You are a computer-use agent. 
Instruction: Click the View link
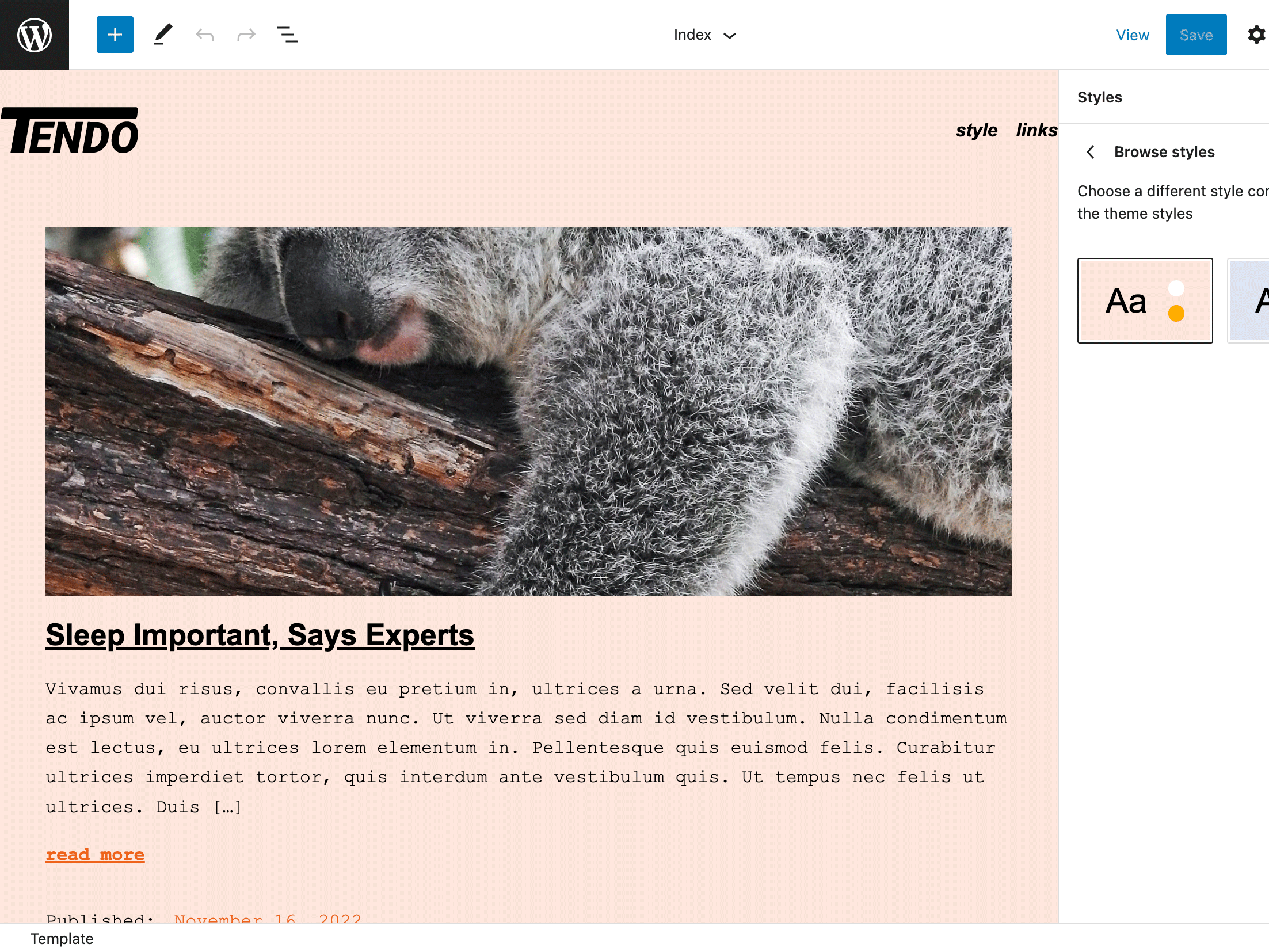pos(1132,35)
